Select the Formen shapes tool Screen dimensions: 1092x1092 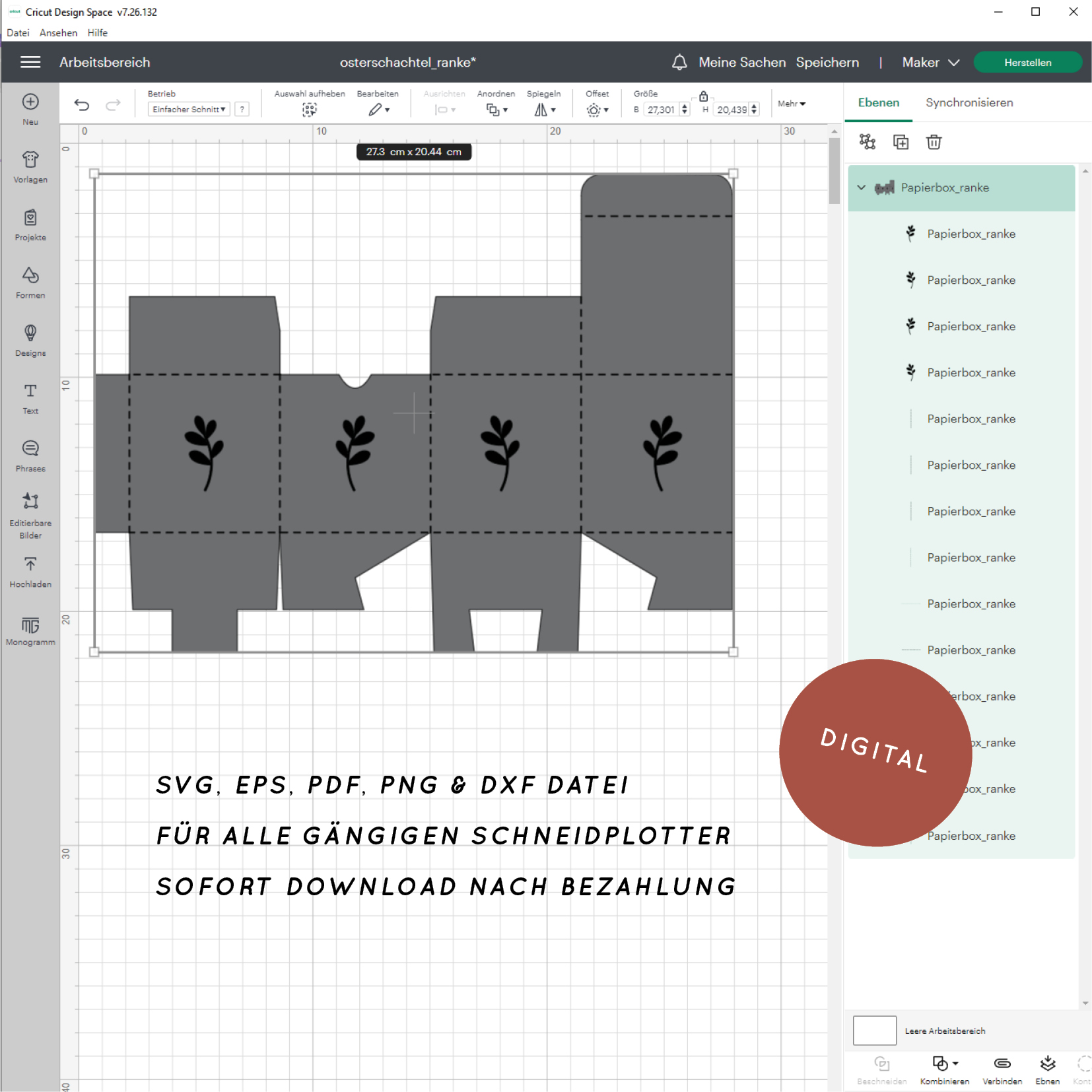point(30,282)
